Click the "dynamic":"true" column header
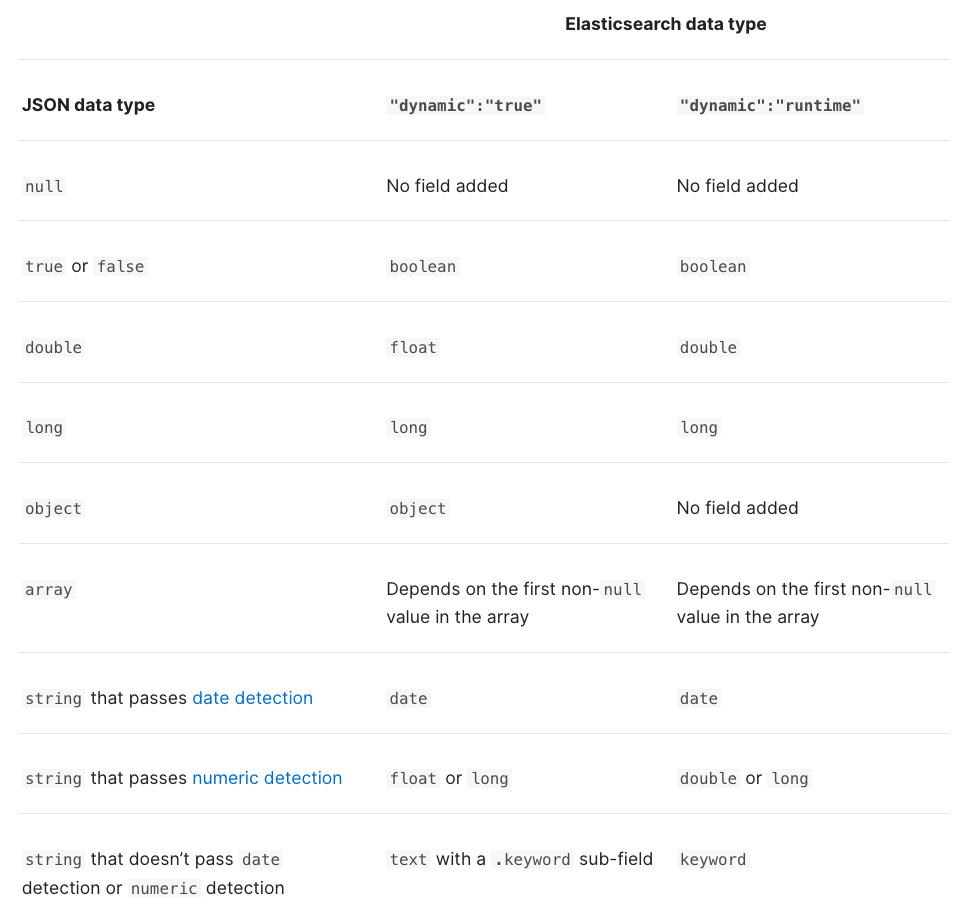The width and height of the screenshot is (966, 914). (x=465, y=105)
